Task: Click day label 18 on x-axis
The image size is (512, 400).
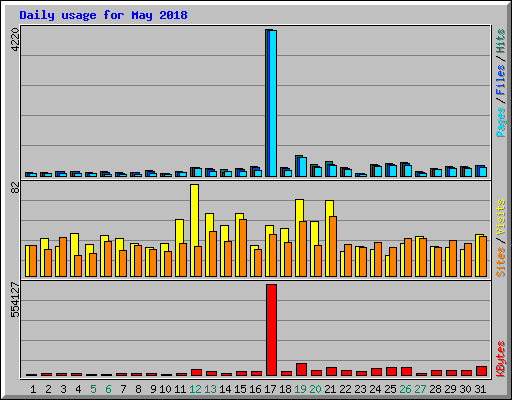Action: 285,389
